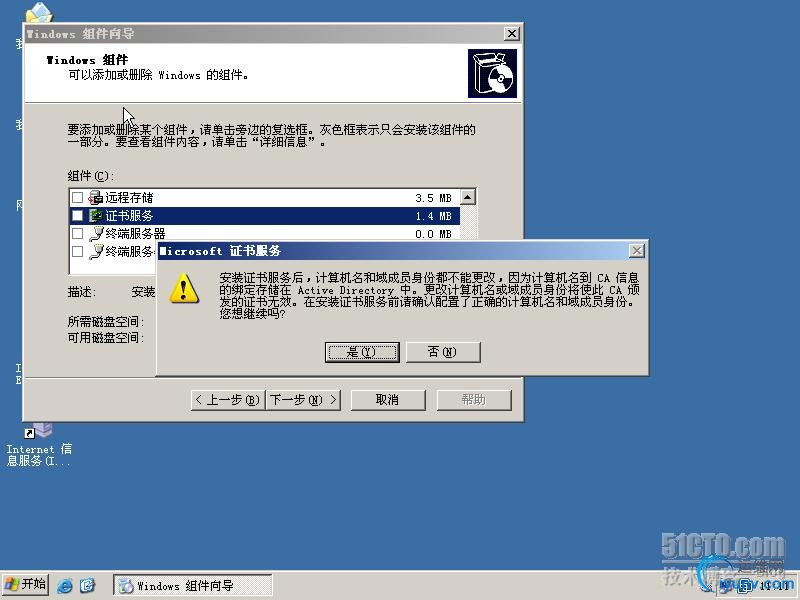Click the disabled 帮助 help button
Viewport: 800px width, 600px height.
[473, 399]
